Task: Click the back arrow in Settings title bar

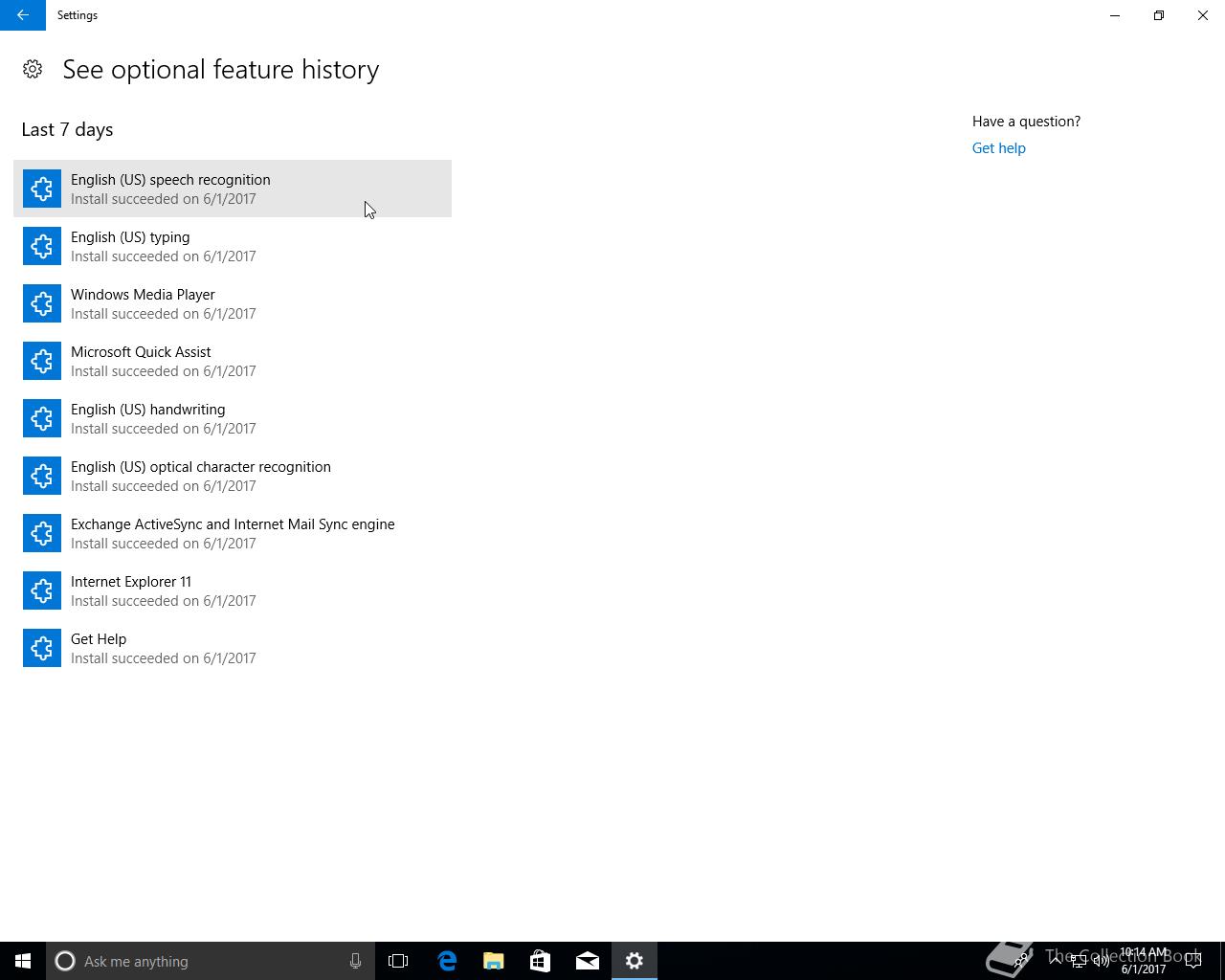Action: (23, 15)
